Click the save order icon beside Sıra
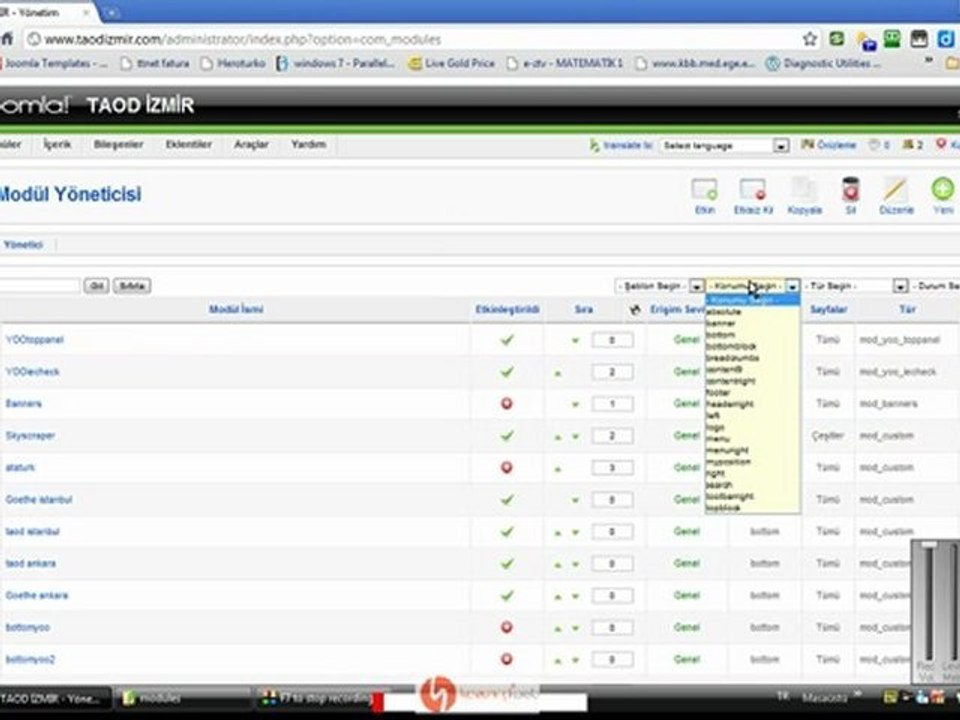This screenshot has height=720, width=960. point(635,310)
